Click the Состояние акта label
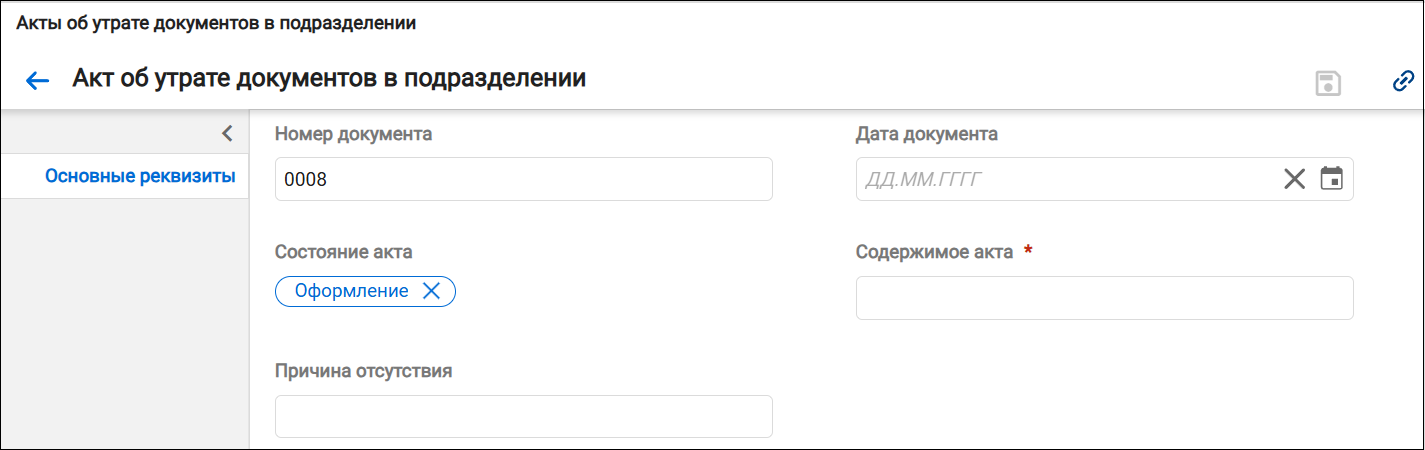 coord(344,252)
